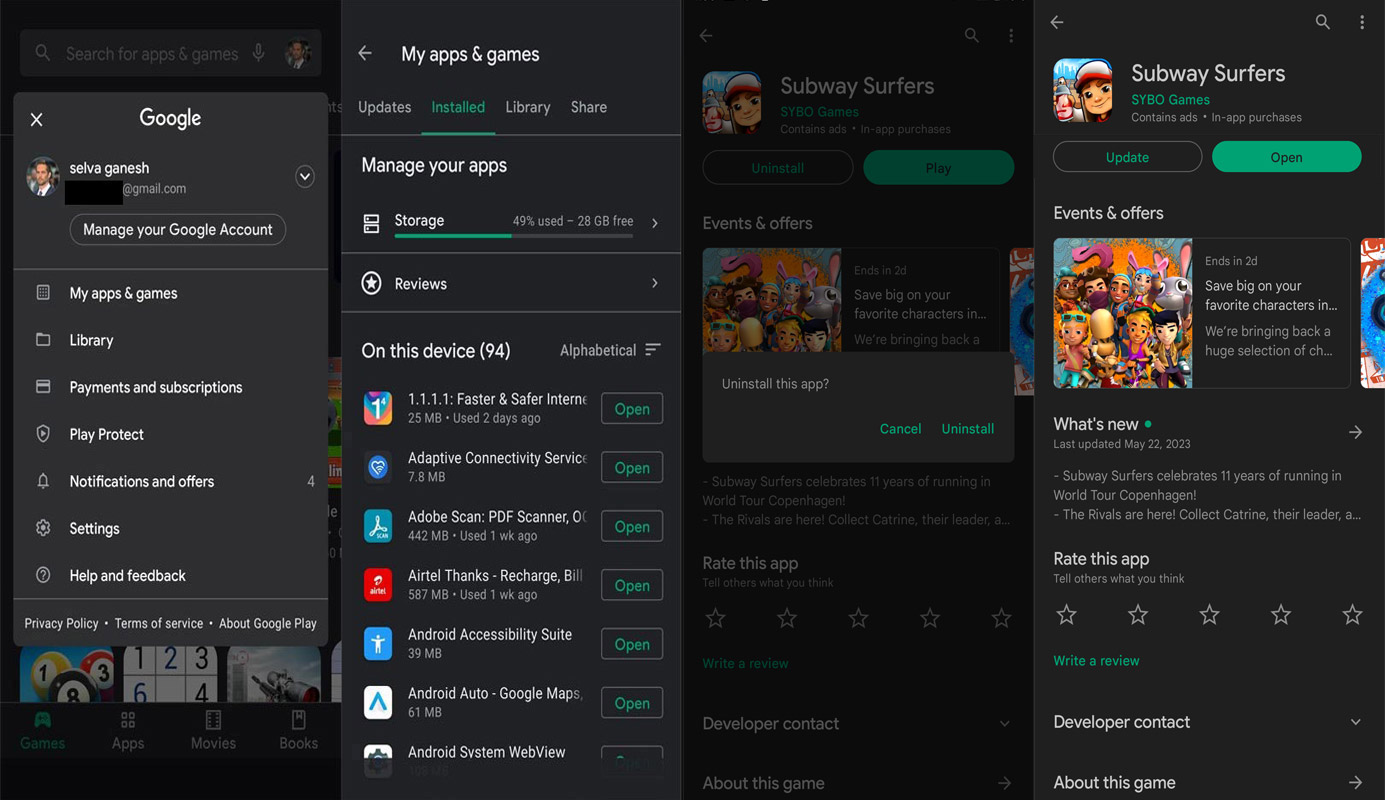
Task: Open Airtel Thanks via its Open button
Action: coord(632,586)
